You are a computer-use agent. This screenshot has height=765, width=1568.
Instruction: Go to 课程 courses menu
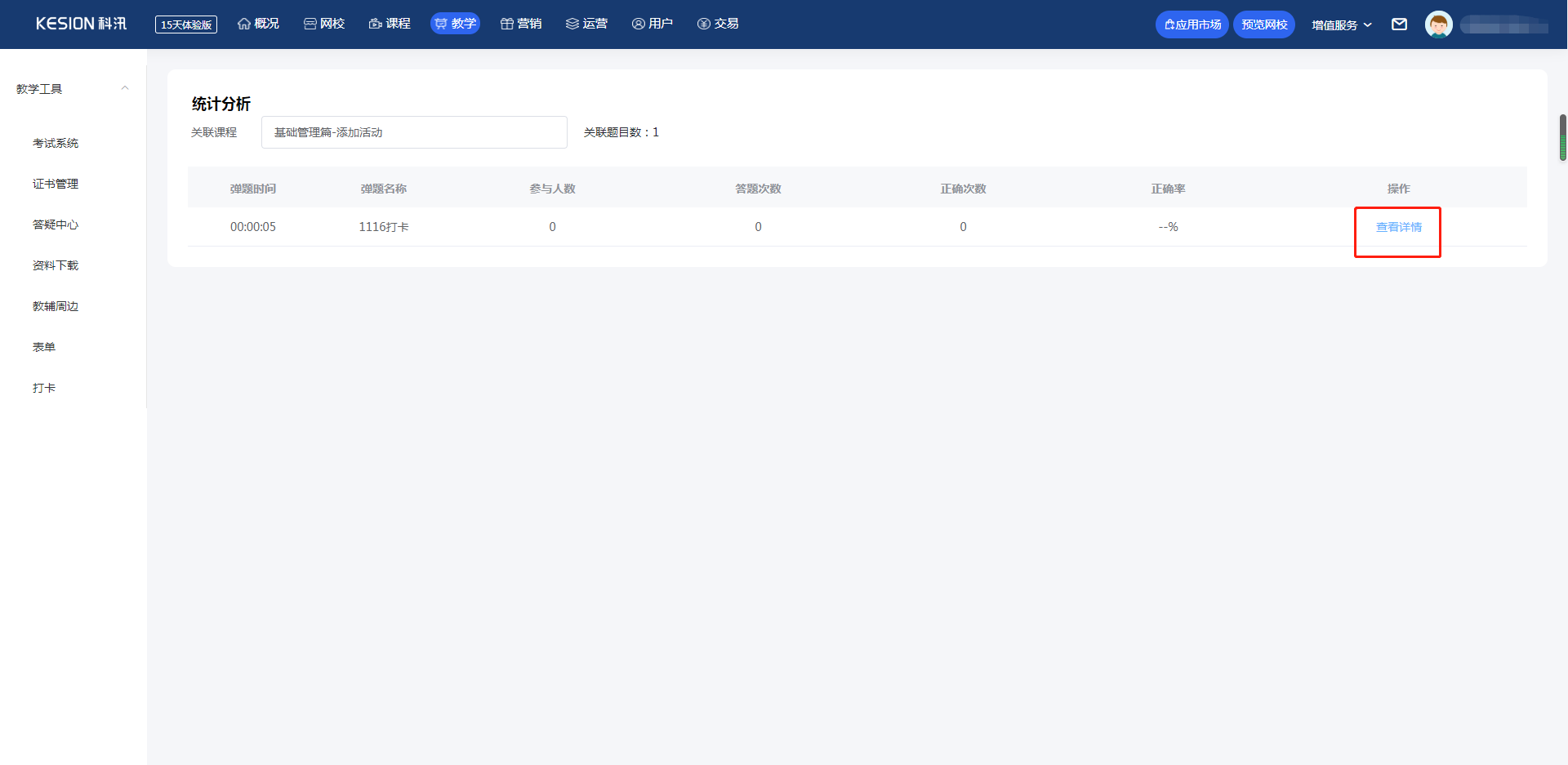(390, 24)
